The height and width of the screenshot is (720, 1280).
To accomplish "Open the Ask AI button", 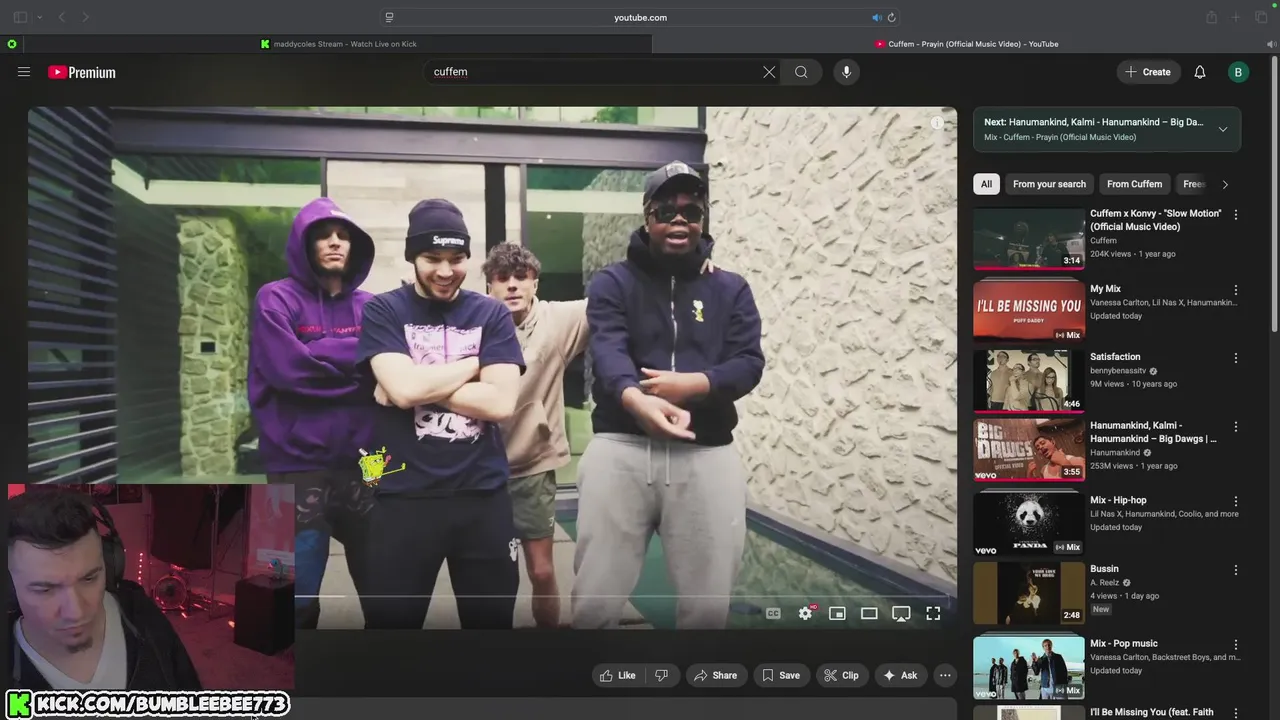I will click(900, 675).
